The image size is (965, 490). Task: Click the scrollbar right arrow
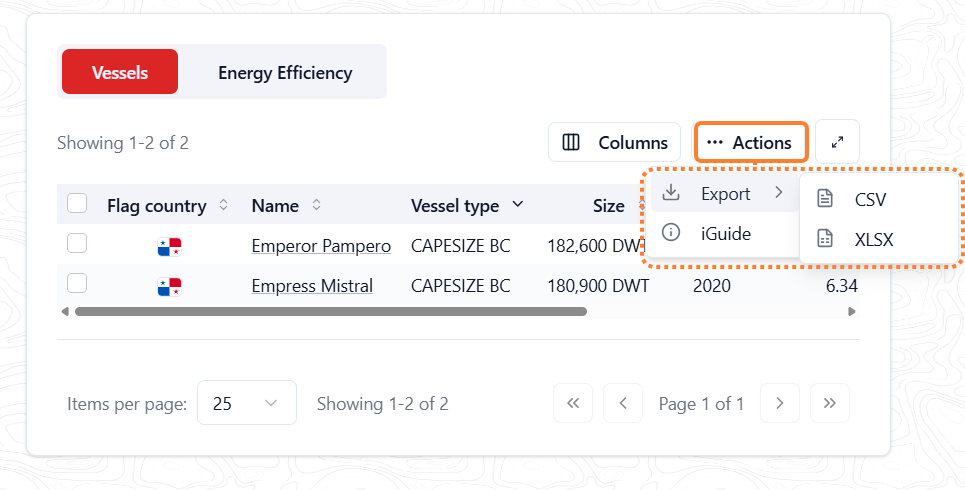[852, 311]
